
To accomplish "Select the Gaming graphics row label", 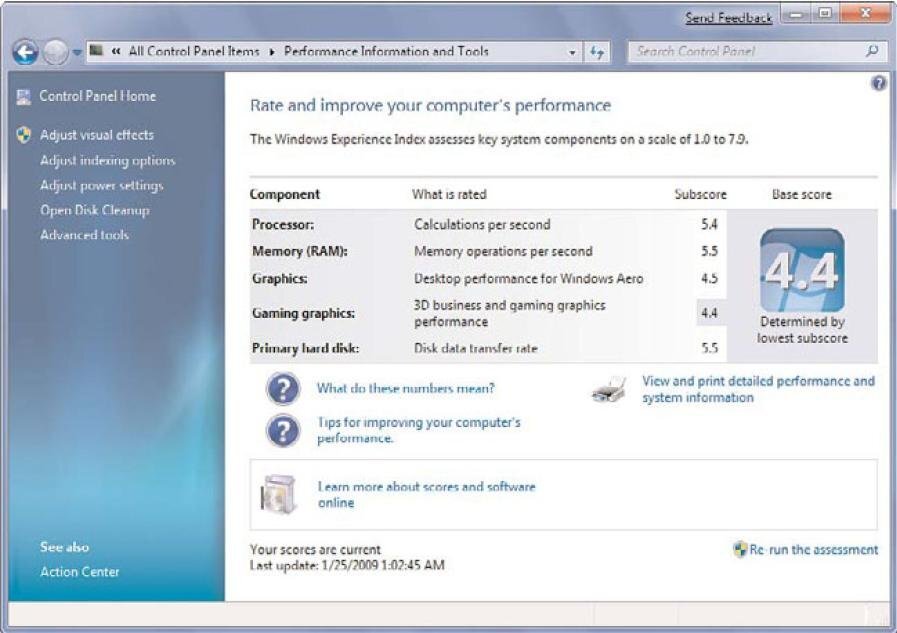I will coord(303,313).
